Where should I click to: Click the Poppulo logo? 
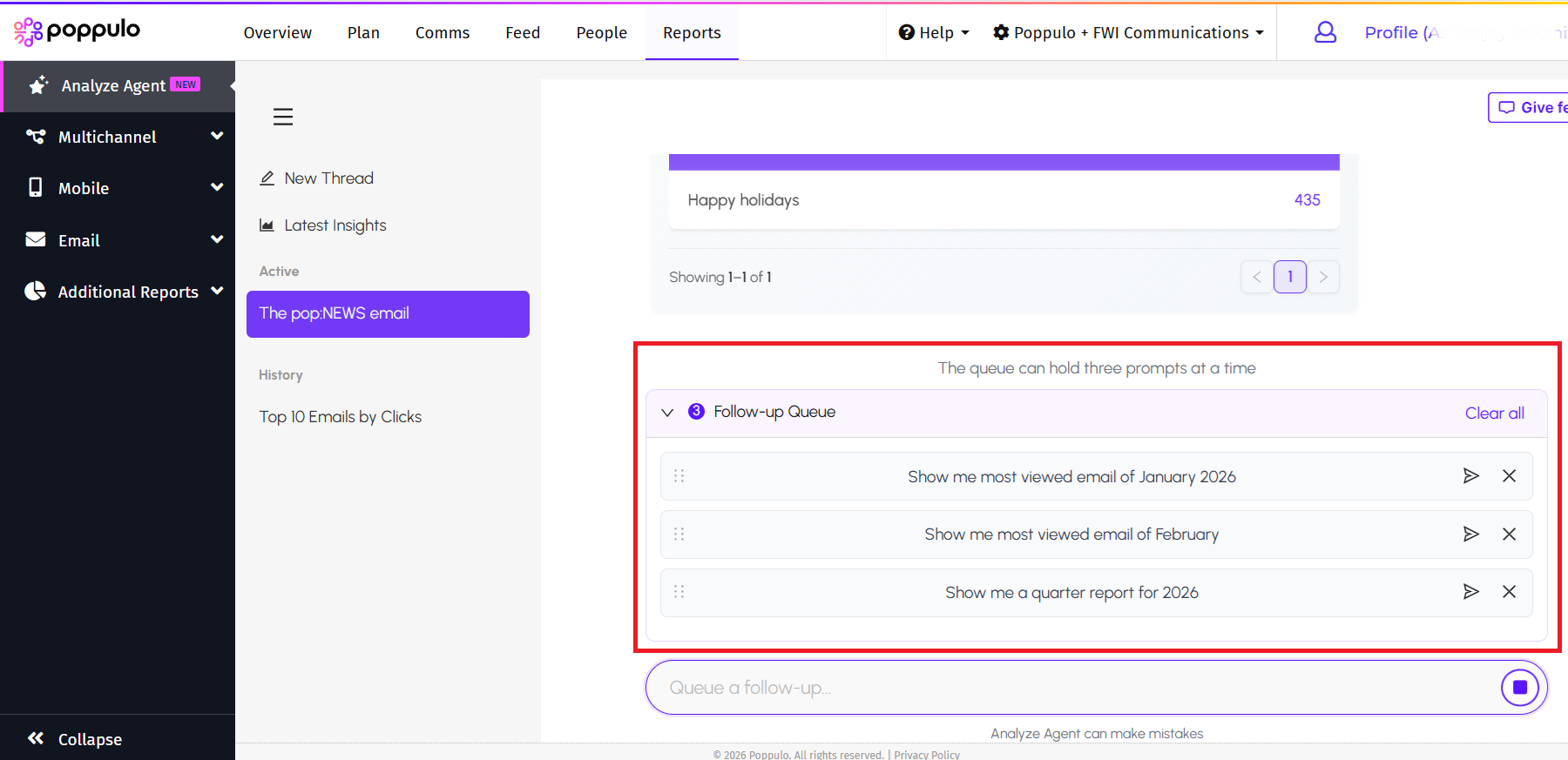77,31
